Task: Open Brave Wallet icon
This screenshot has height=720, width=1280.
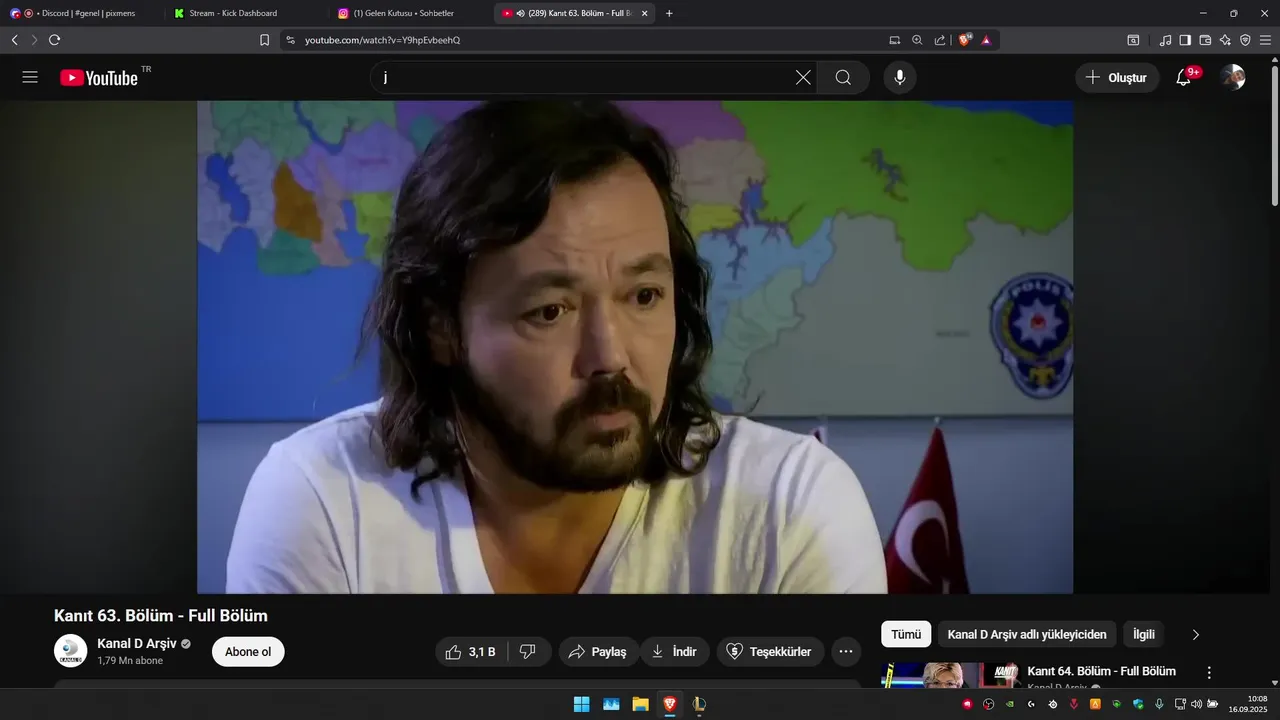Action: click(1205, 40)
